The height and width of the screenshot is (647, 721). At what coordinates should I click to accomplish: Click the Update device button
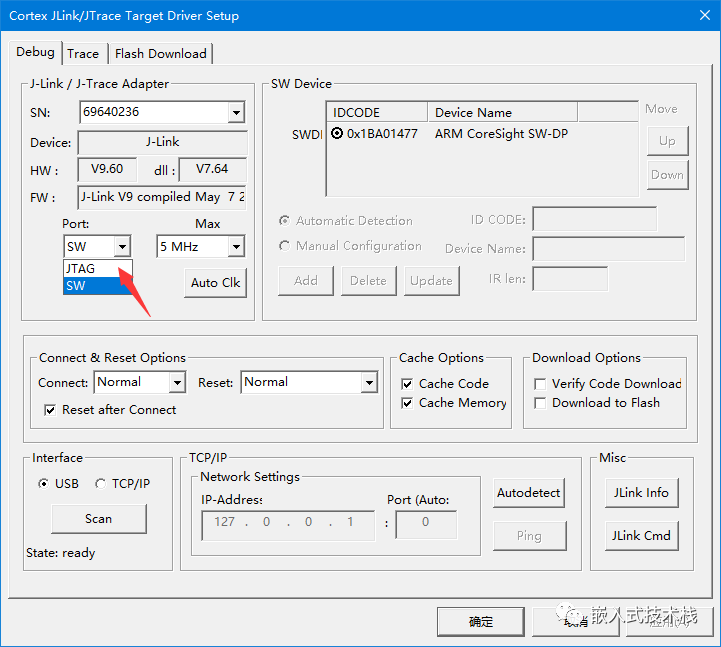[x=431, y=281]
